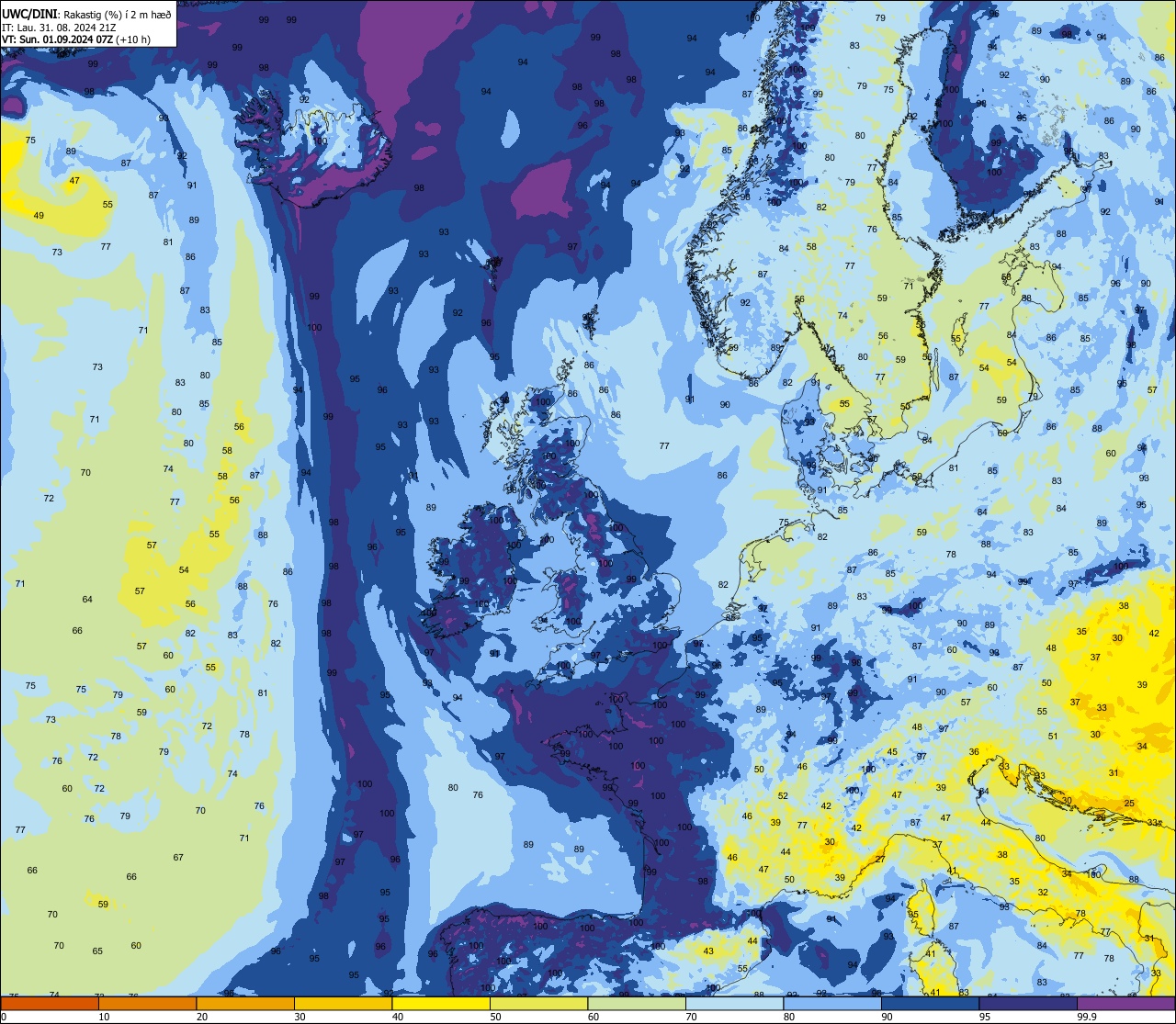
Task: Click the legend scale label 60
Action: coord(594,1017)
